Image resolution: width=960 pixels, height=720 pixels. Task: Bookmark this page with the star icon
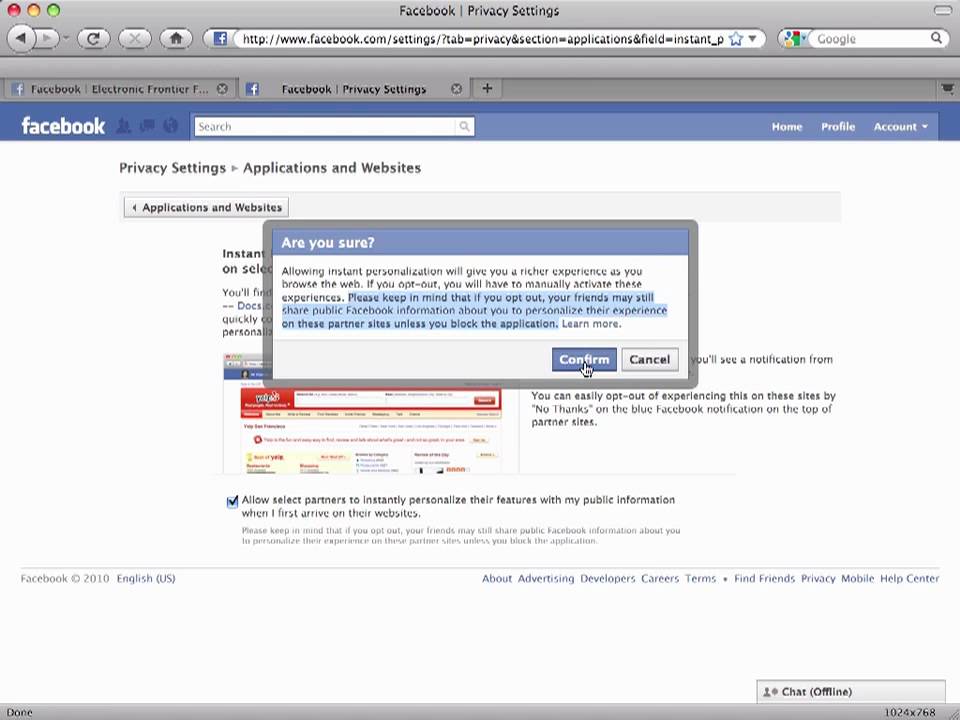pos(736,39)
